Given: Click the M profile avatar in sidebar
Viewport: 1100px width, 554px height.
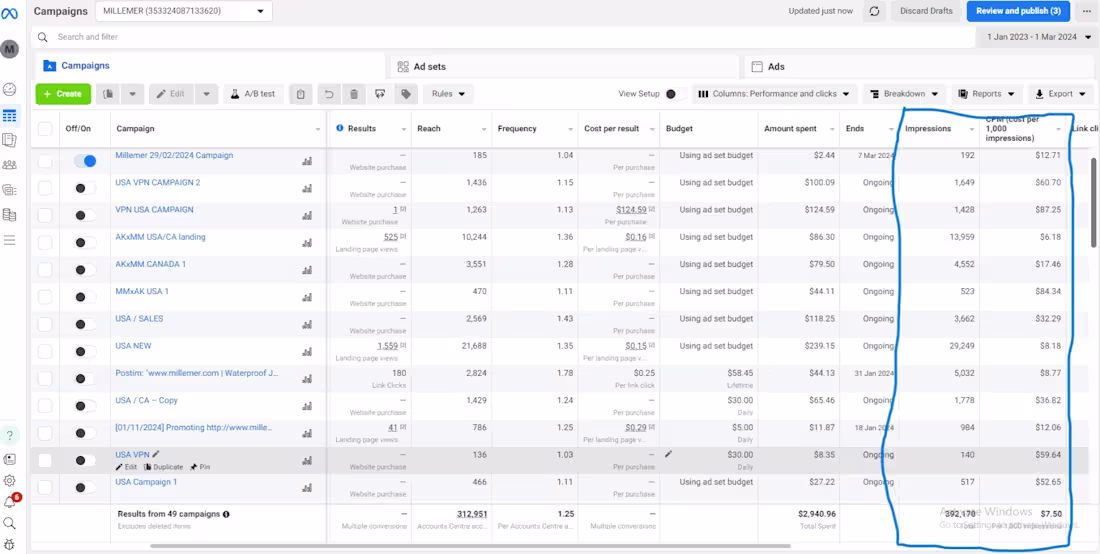Looking at the screenshot, I should (9, 49).
